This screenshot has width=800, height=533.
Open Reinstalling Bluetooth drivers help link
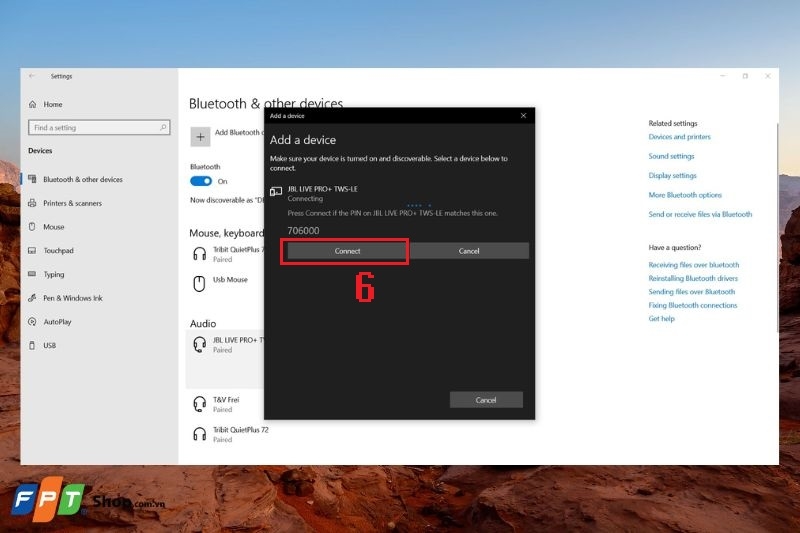tap(693, 278)
